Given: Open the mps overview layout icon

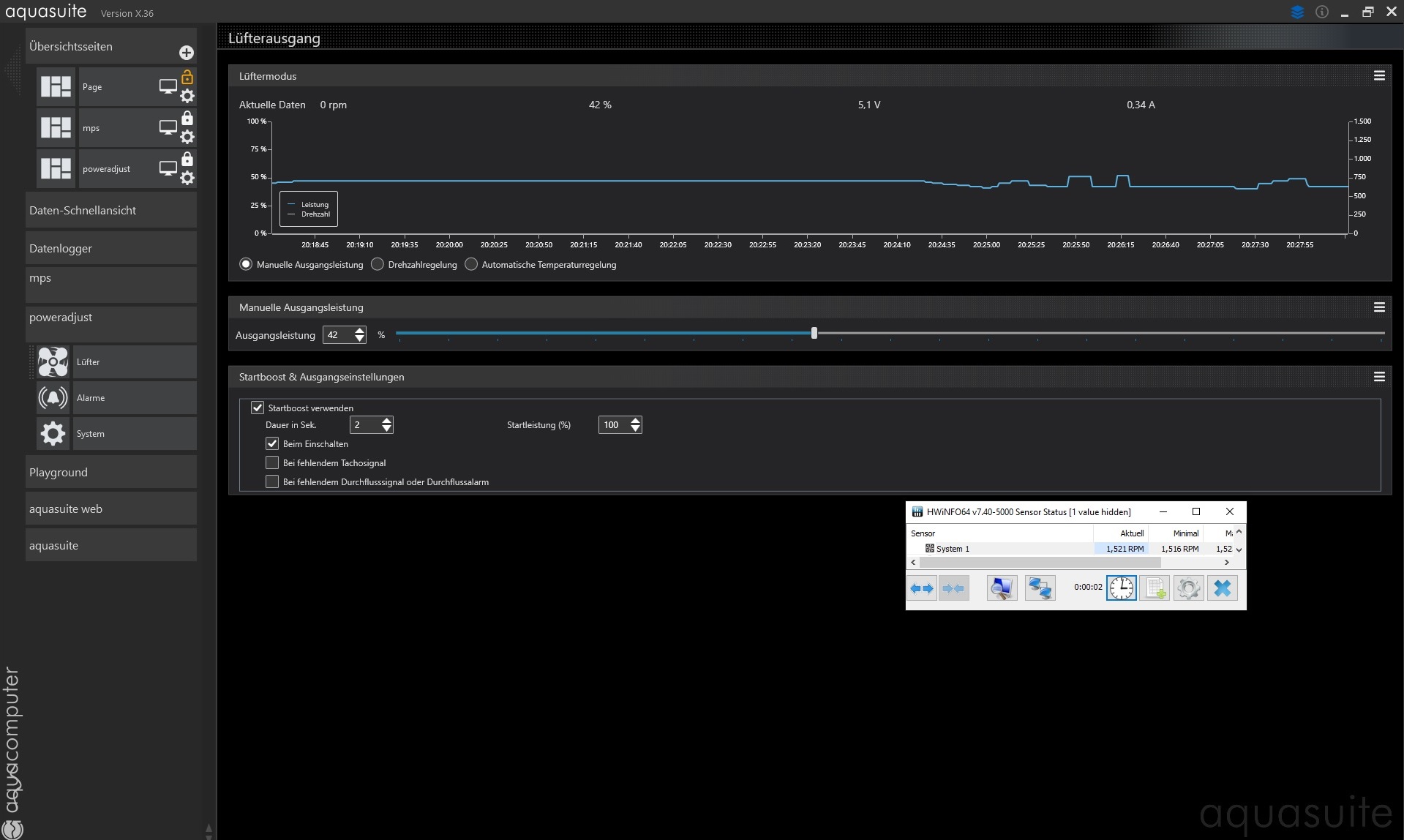Looking at the screenshot, I should pyautogui.click(x=56, y=127).
